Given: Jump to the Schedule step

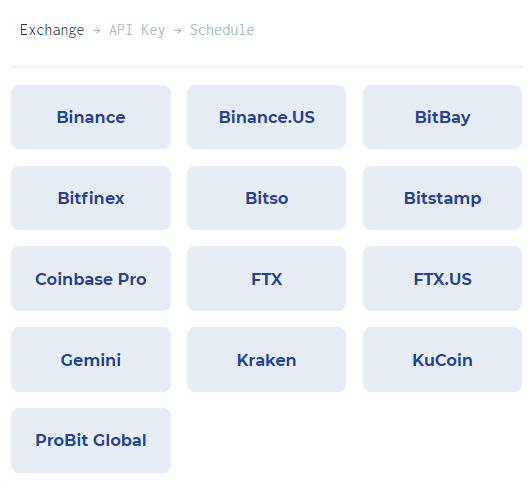Looking at the screenshot, I should coord(222,30).
